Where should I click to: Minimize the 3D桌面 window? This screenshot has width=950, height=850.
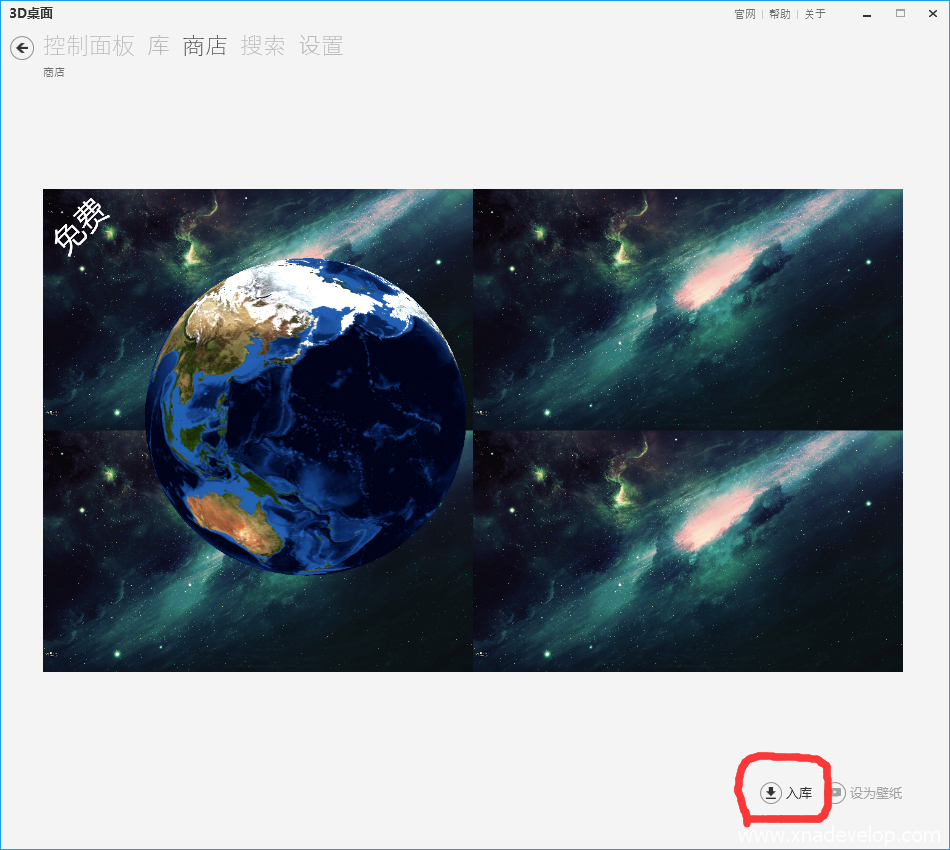click(866, 14)
